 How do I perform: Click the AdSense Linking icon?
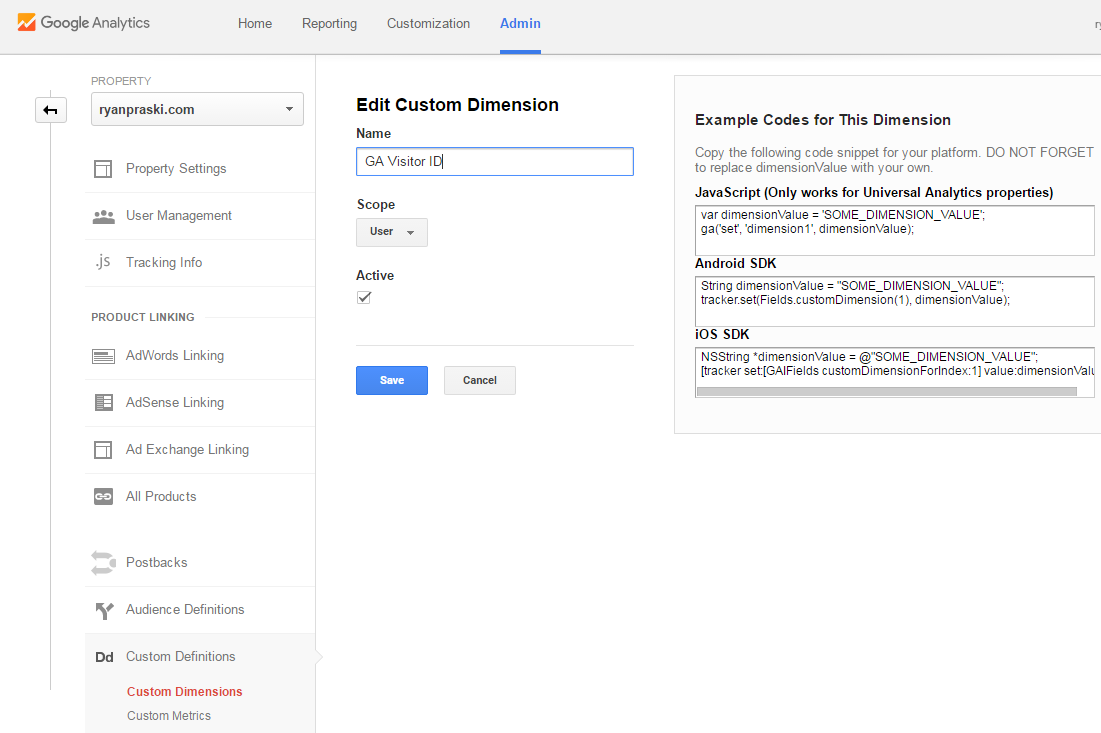(103, 402)
